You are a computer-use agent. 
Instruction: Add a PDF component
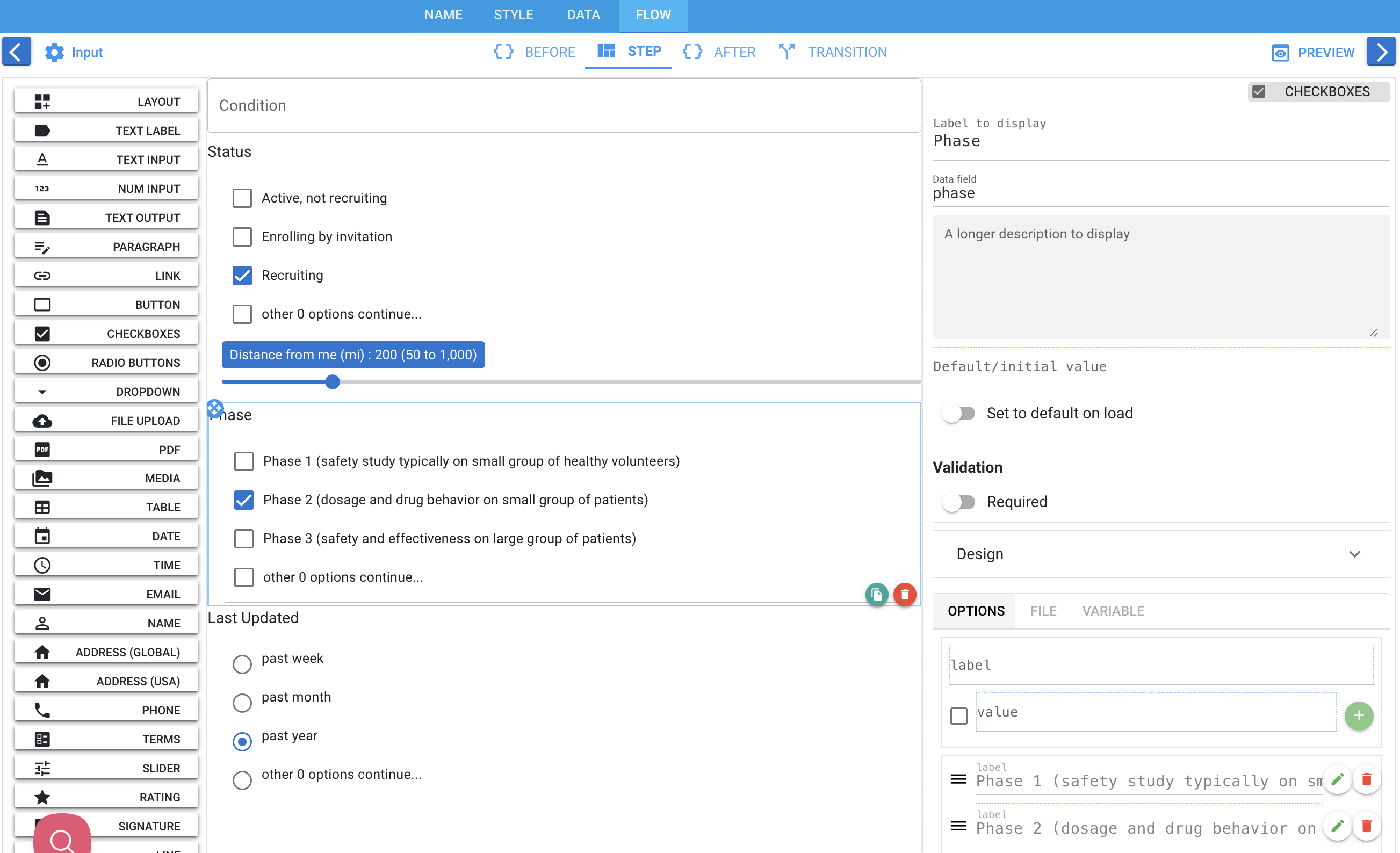[106, 449]
